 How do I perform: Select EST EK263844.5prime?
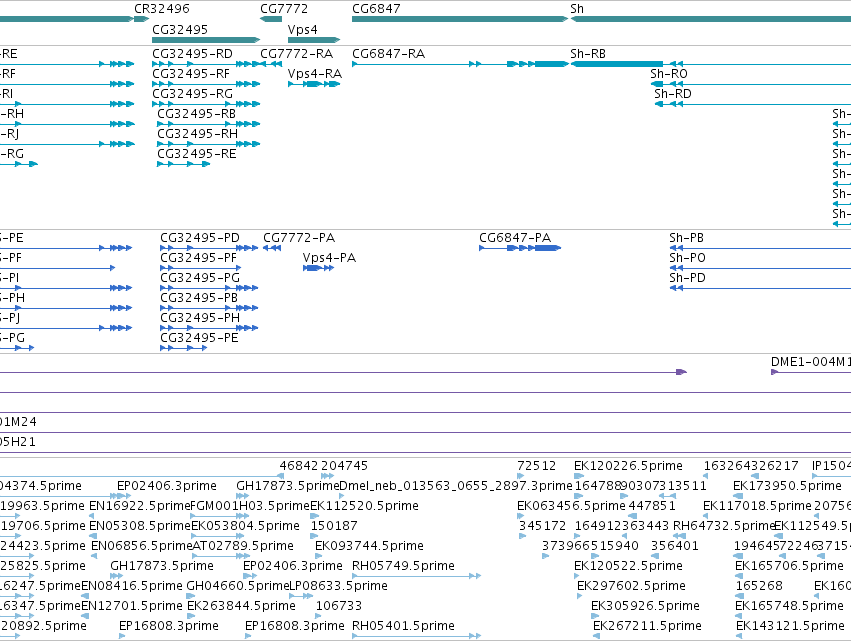242,606
